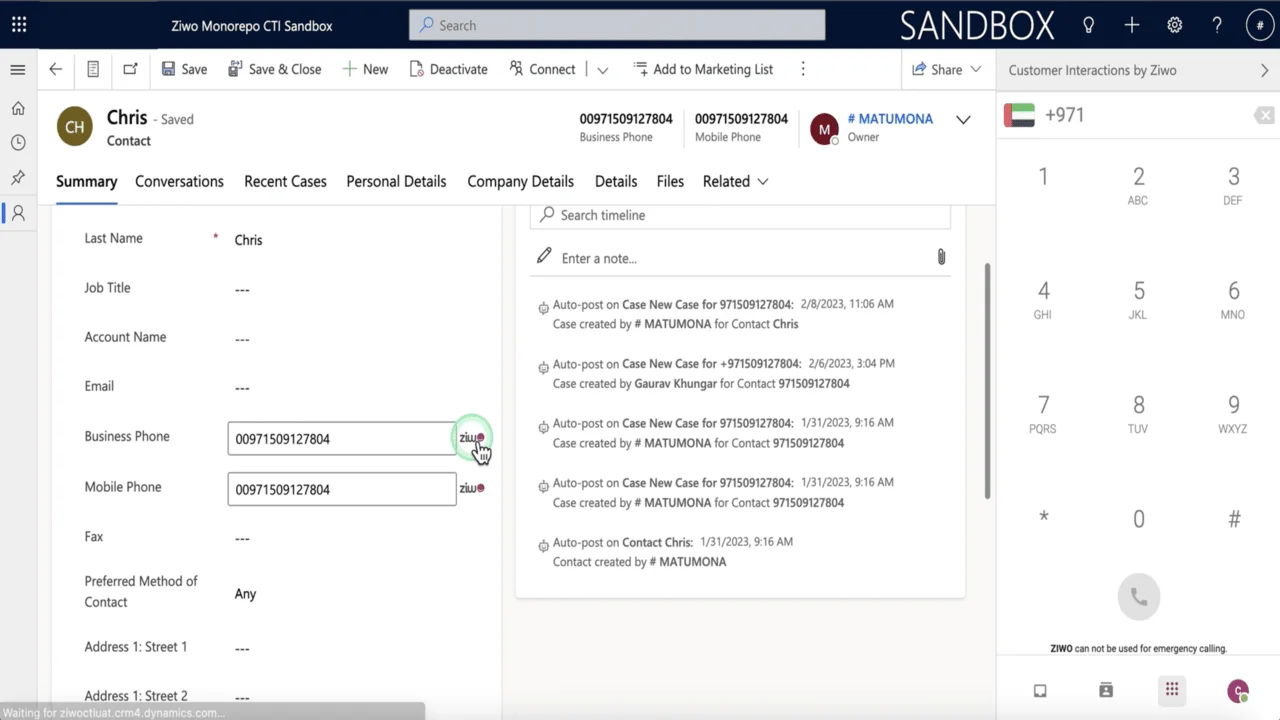Open the app launcher waffle icon
This screenshot has width=1280, height=720.
tap(19, 25)
